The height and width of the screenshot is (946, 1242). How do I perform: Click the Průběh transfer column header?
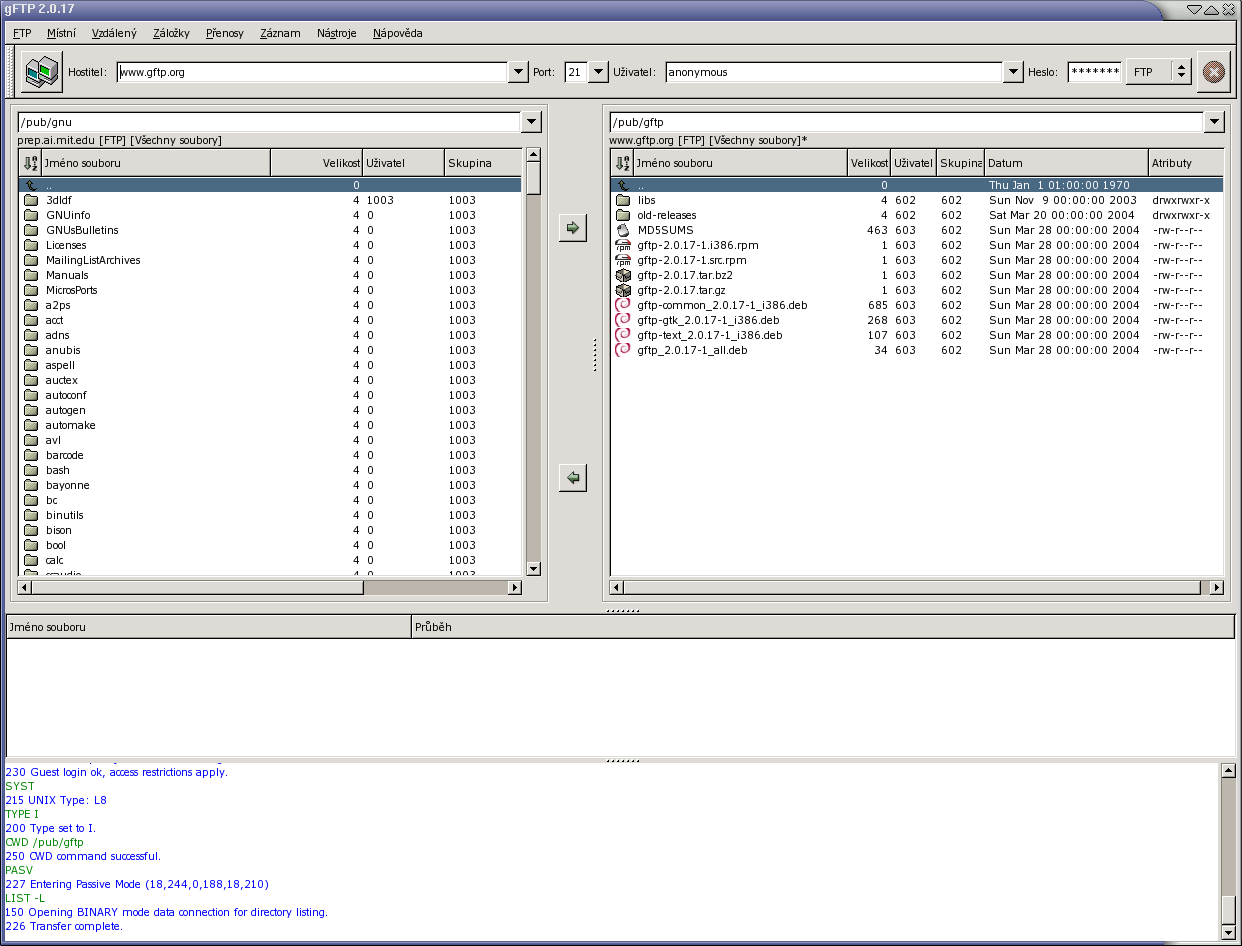pyautogui.click(x=823, y=627)
